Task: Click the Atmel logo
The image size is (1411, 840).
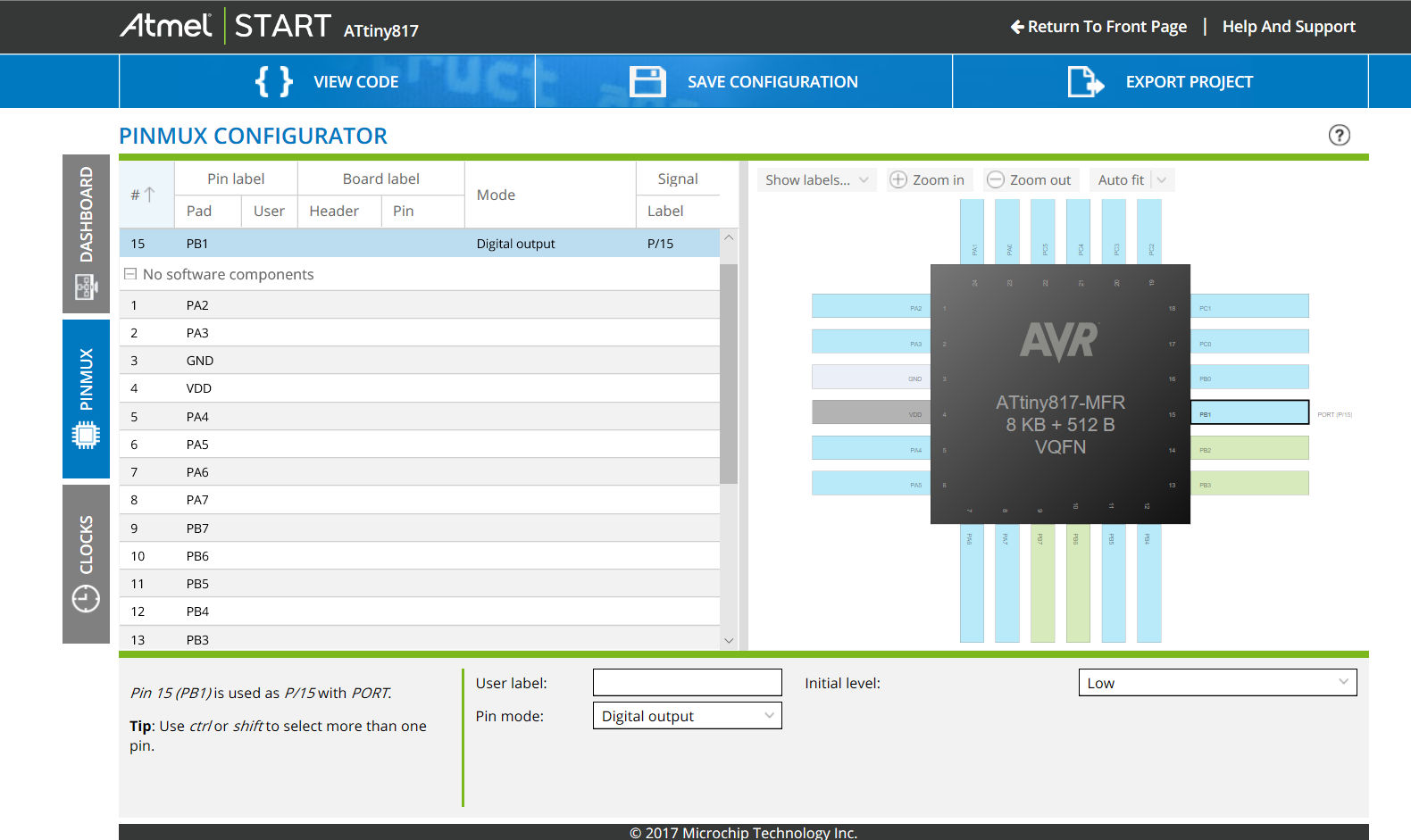Action: (167, 25)
